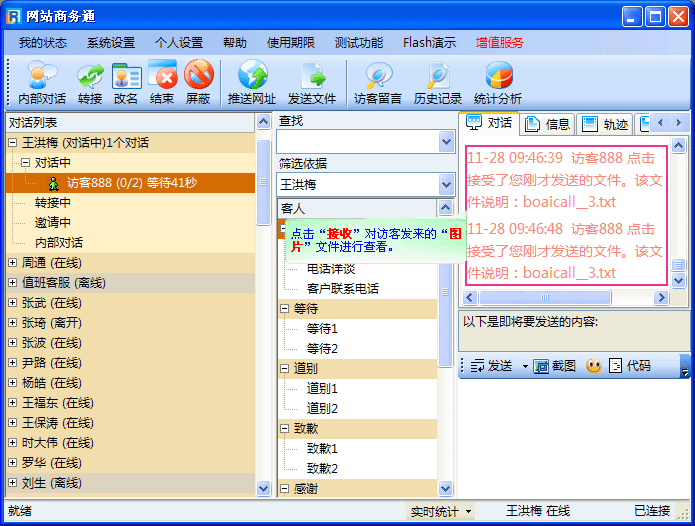Click the 结束 end conversation icon

tap(162, 83)
